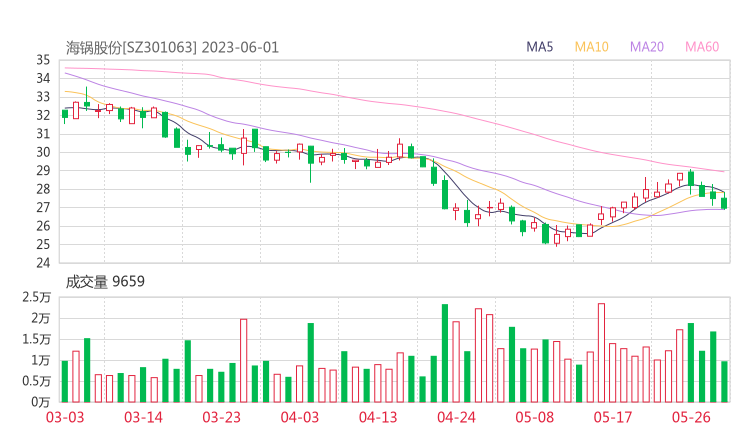Click the MA5 legend label

tap(539, 47)
